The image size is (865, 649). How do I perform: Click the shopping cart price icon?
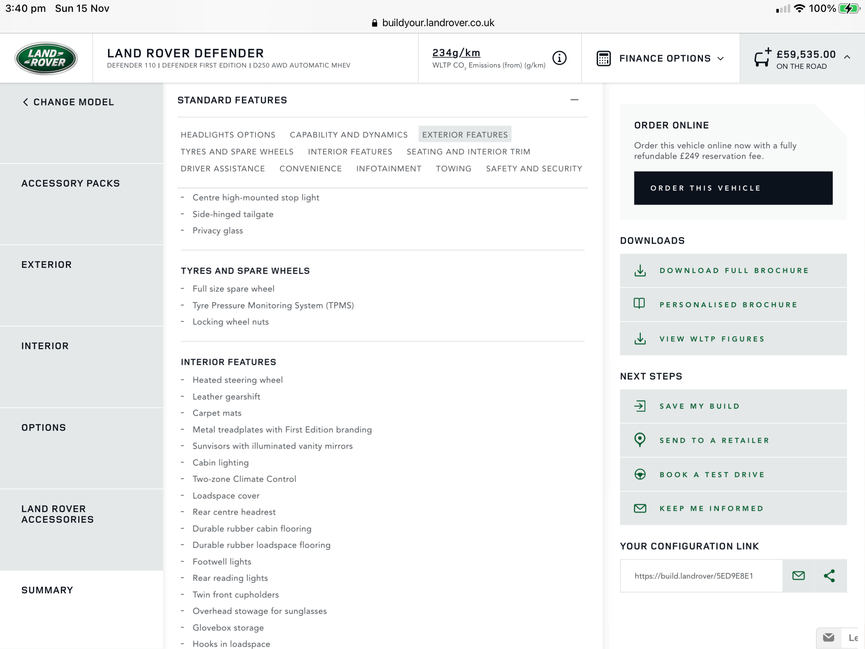point(762,57)
